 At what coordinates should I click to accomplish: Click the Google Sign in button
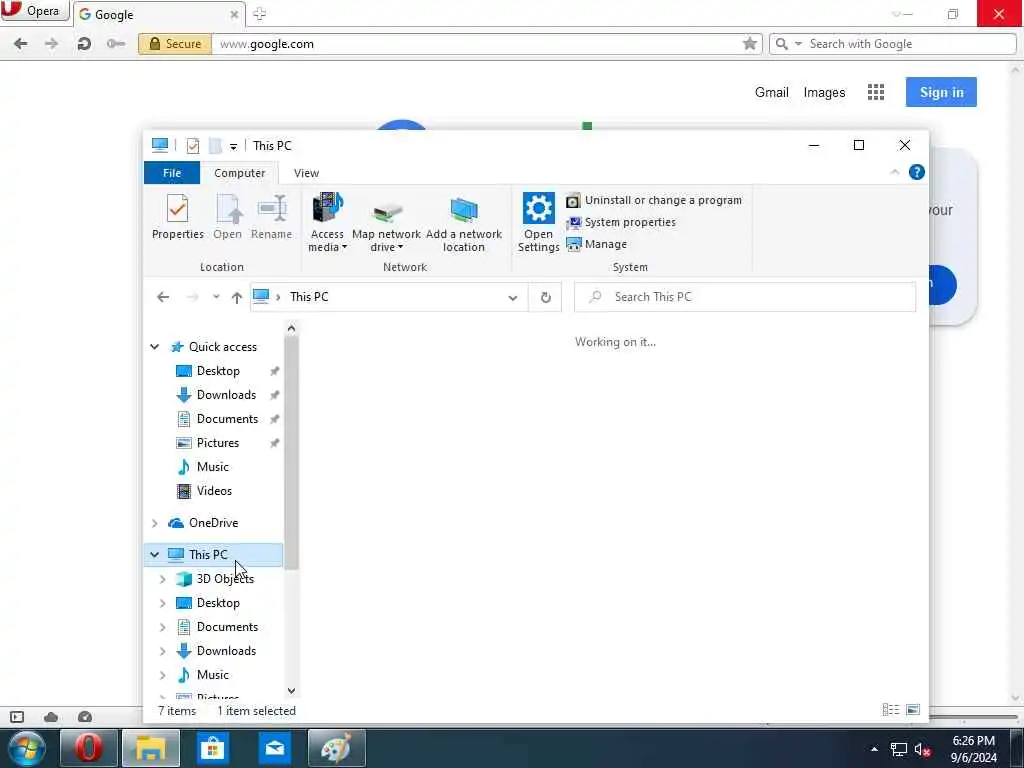click(x=941, y=92)
